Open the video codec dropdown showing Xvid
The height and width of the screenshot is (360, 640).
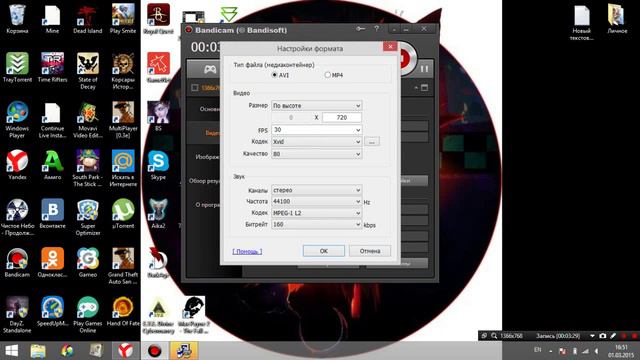316,142
